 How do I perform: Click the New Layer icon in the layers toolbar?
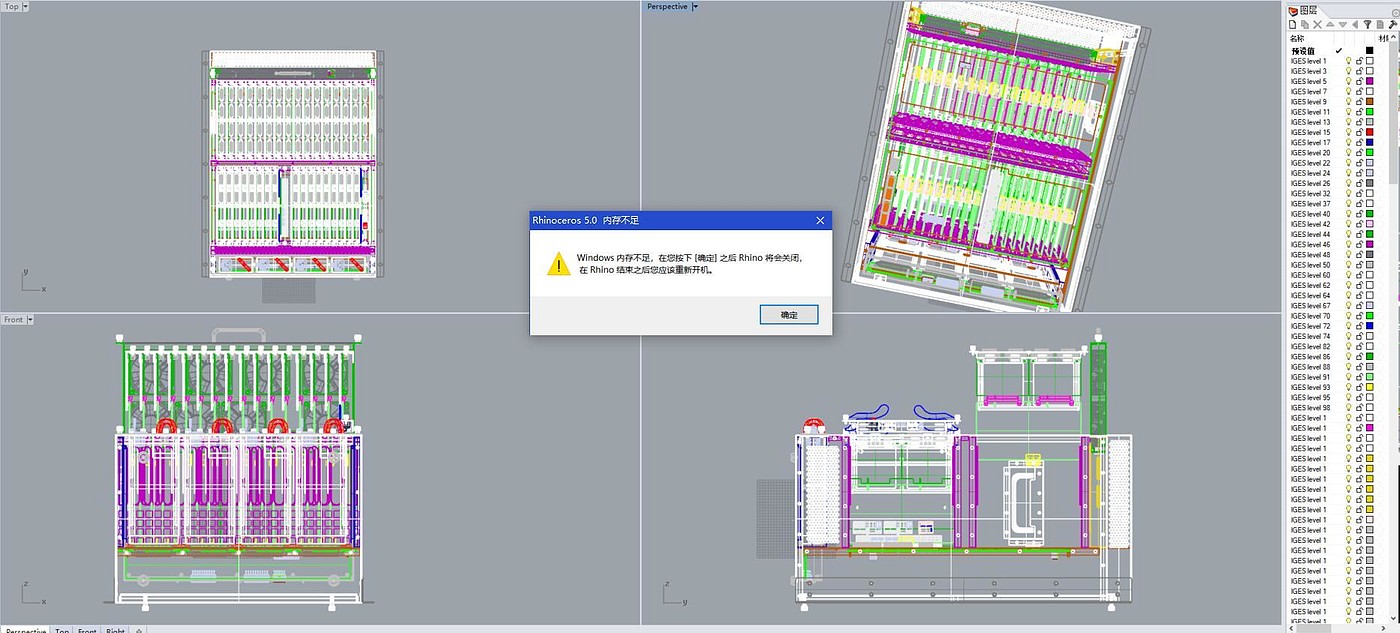pos(1293,24)
